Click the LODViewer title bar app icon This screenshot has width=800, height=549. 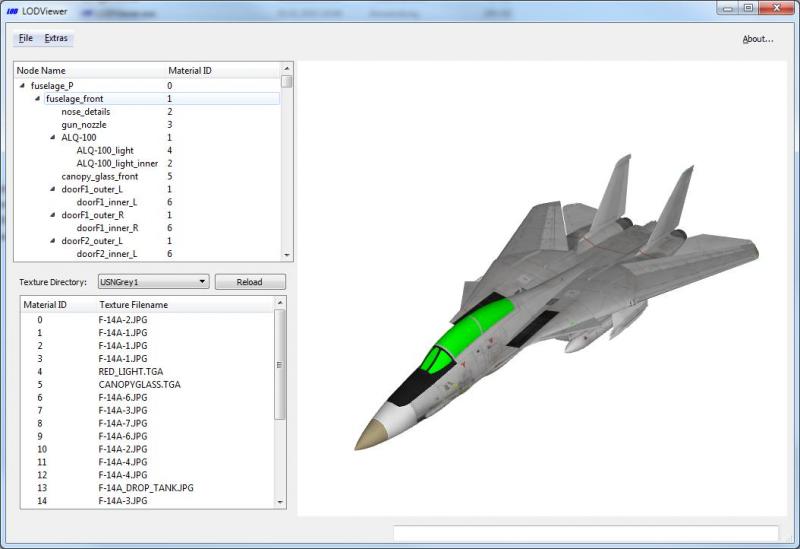pos(12,11)
